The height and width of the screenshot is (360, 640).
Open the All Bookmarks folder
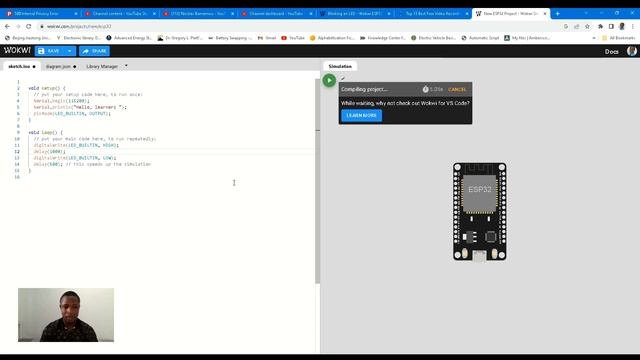coord(618,38)
